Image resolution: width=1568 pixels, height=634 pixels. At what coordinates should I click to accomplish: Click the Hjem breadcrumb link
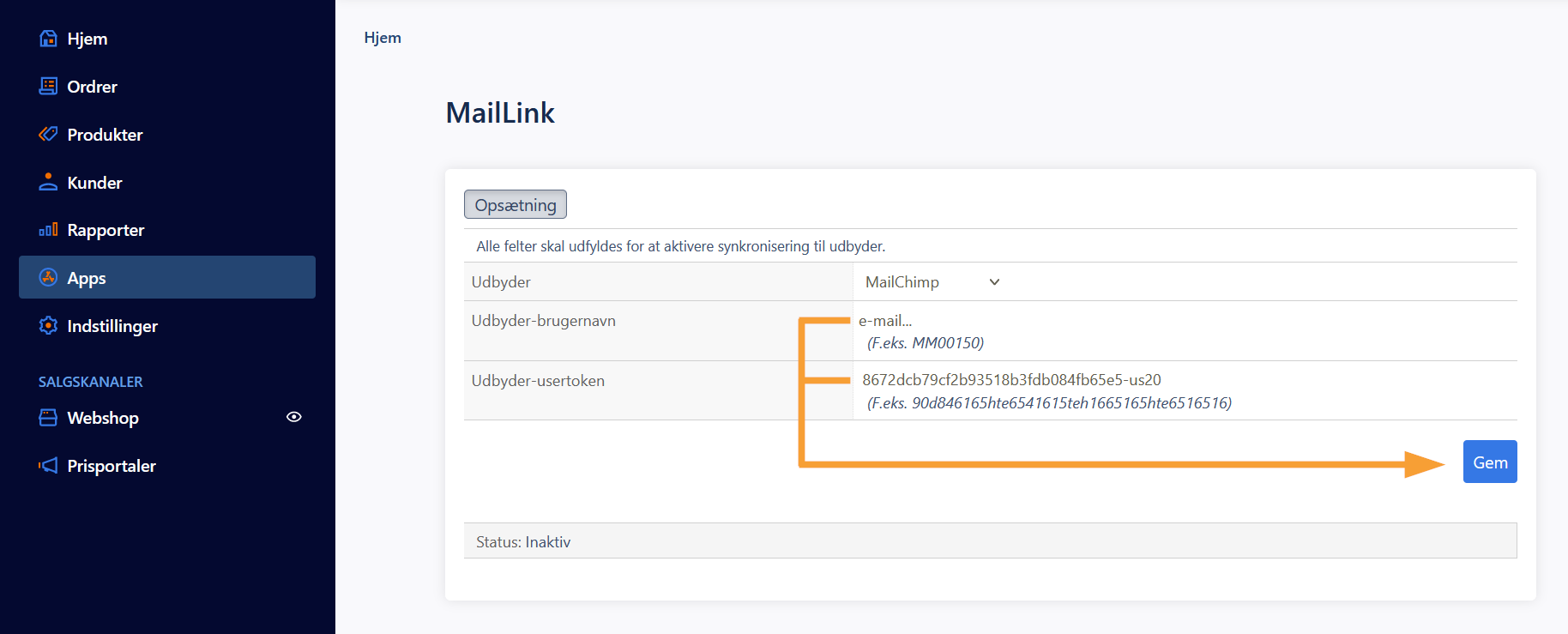[x=383, y=38]
